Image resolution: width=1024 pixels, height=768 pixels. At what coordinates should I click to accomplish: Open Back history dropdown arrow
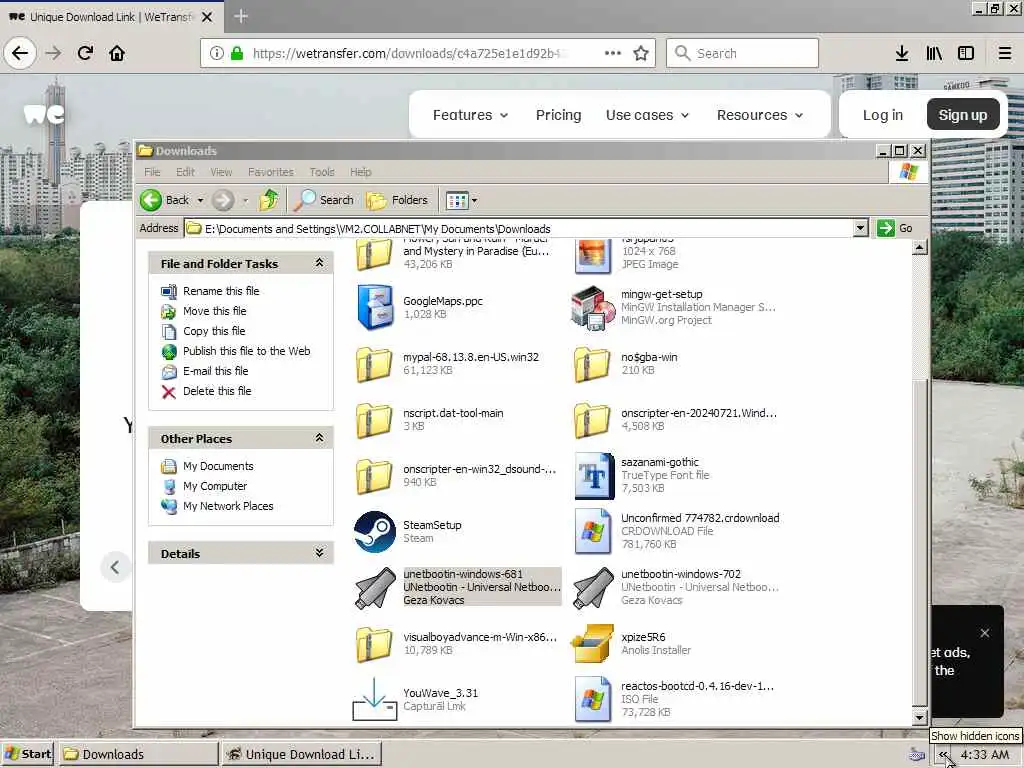tap(200, 200)
